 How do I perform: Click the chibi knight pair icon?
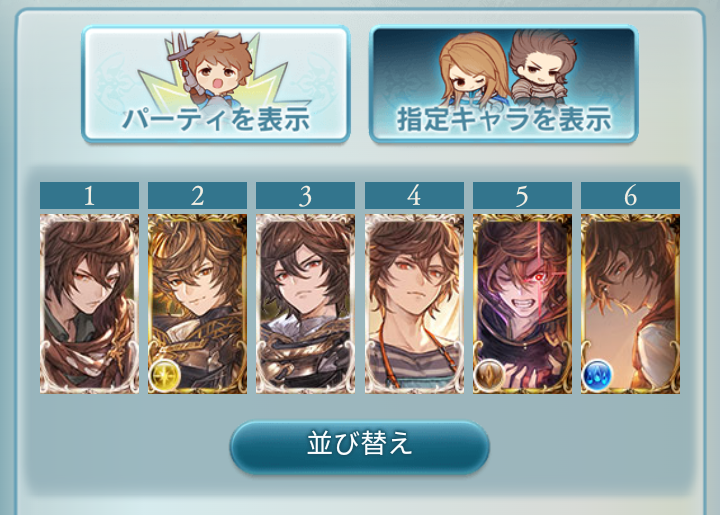pos(508,69)
